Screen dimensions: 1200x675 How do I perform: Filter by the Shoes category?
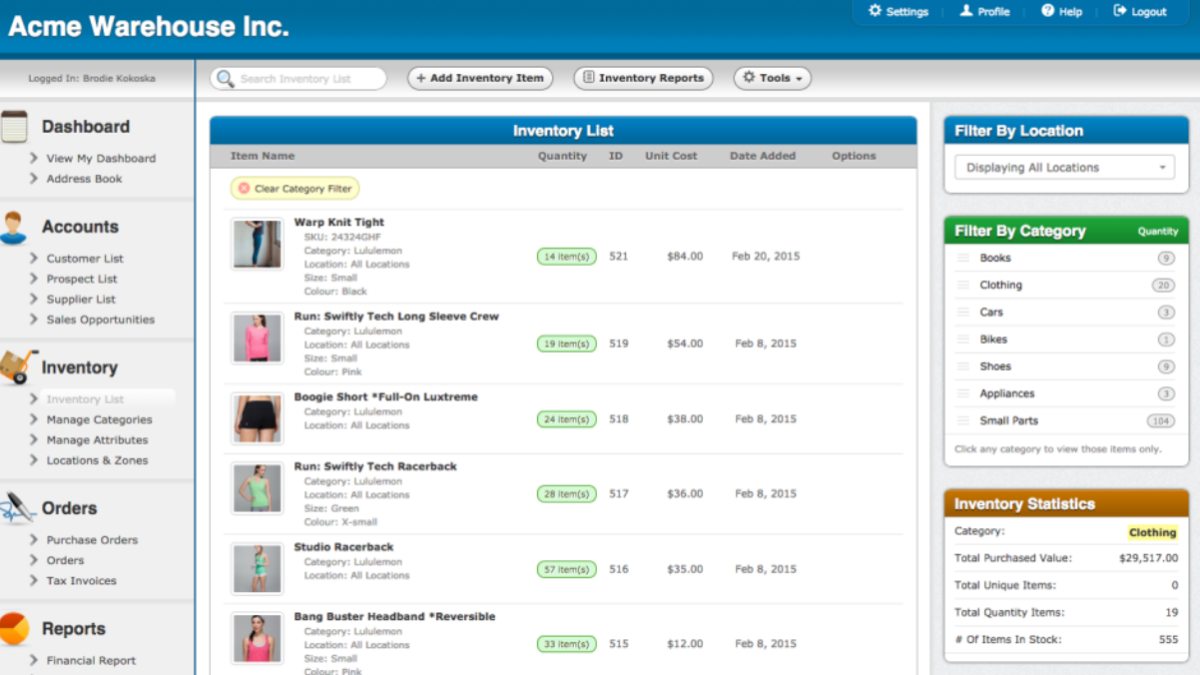[995, 367]
